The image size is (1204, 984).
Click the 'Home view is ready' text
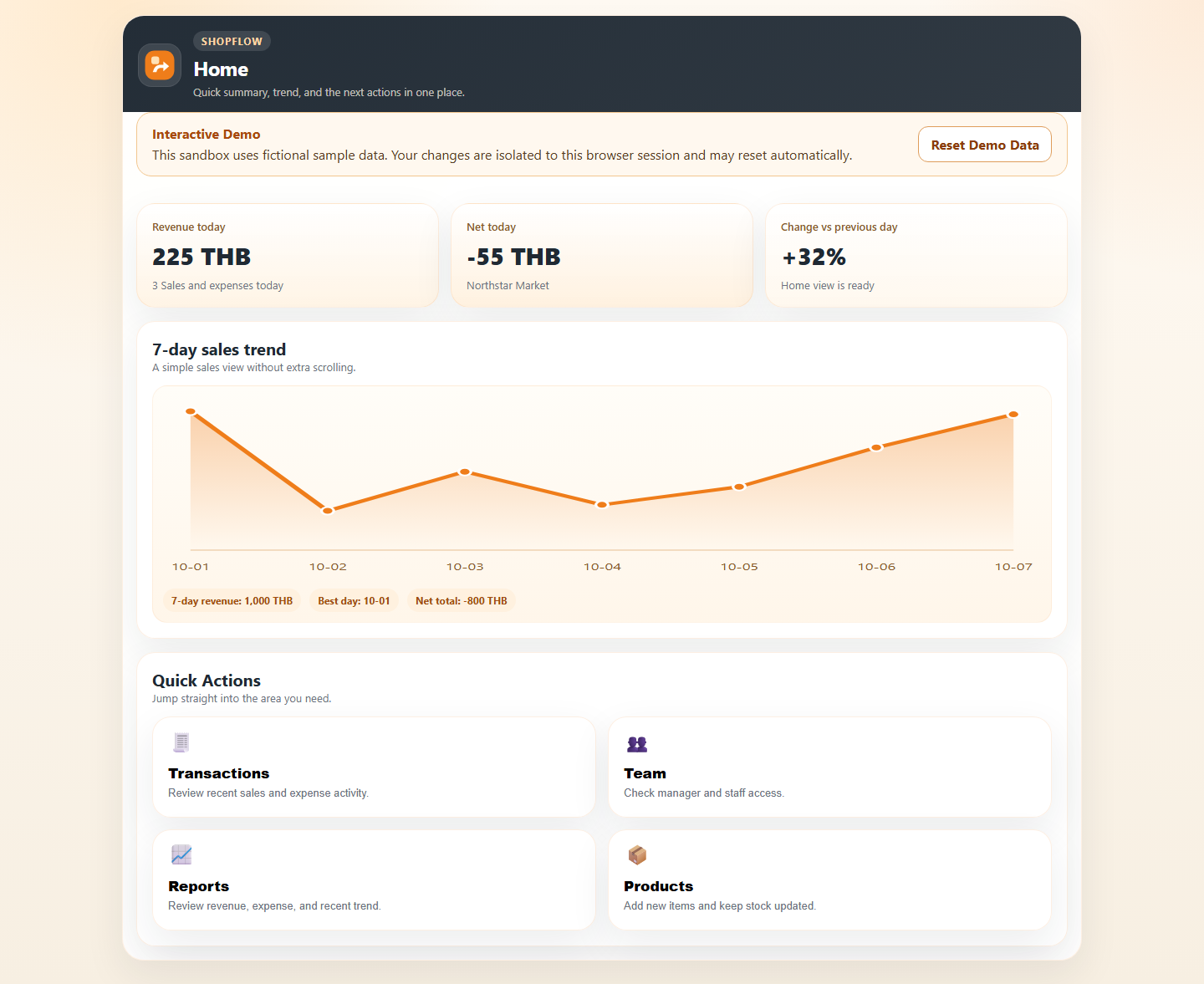pos(828,286)
